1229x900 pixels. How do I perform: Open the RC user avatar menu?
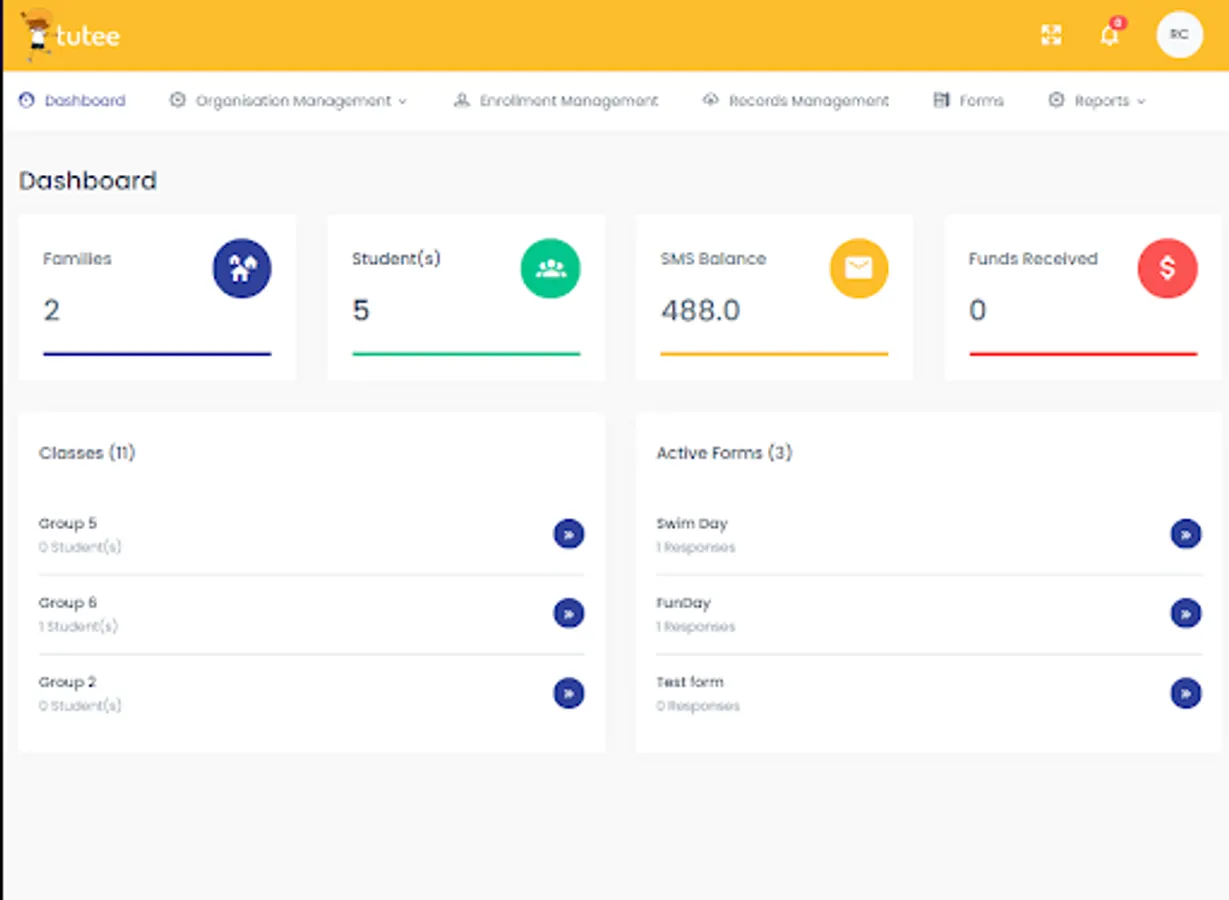(1179, 35)
